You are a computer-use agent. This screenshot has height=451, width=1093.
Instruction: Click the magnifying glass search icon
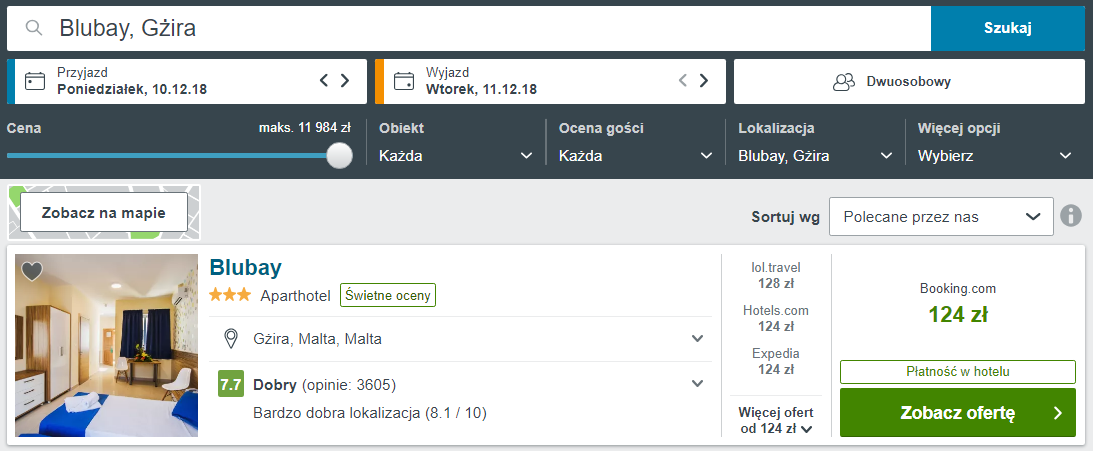(33, 28)
